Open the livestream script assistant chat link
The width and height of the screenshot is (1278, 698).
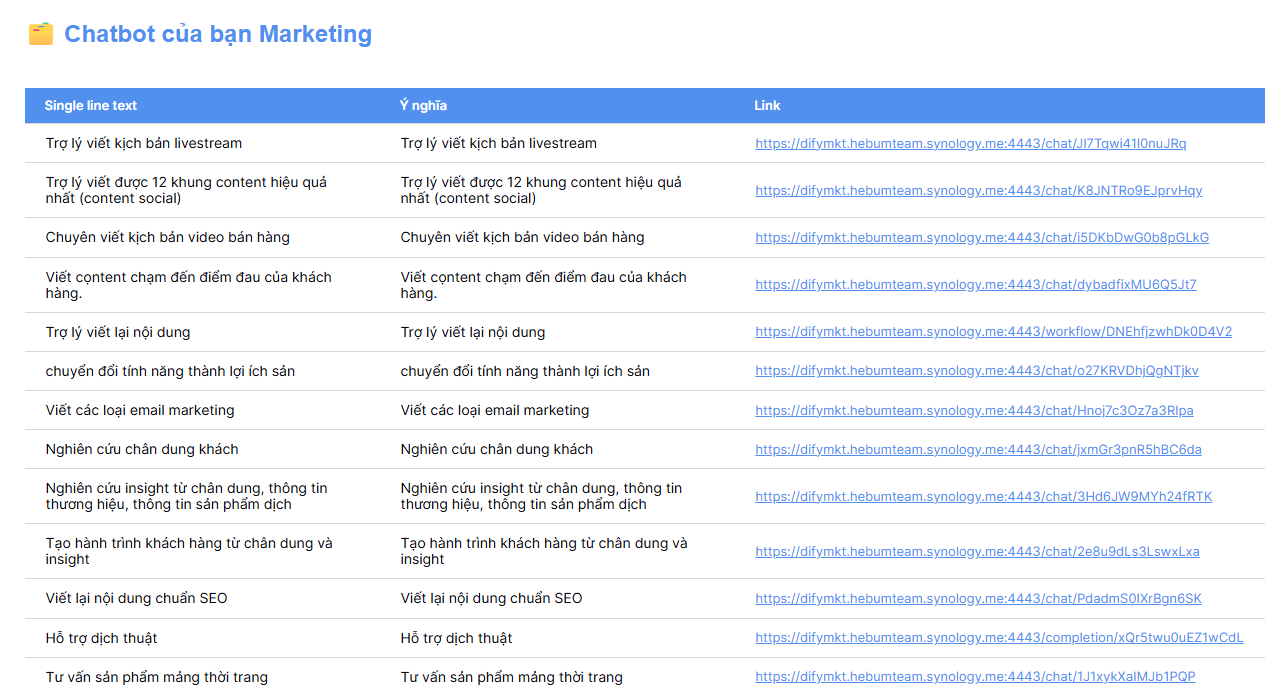tap(970, 144)
